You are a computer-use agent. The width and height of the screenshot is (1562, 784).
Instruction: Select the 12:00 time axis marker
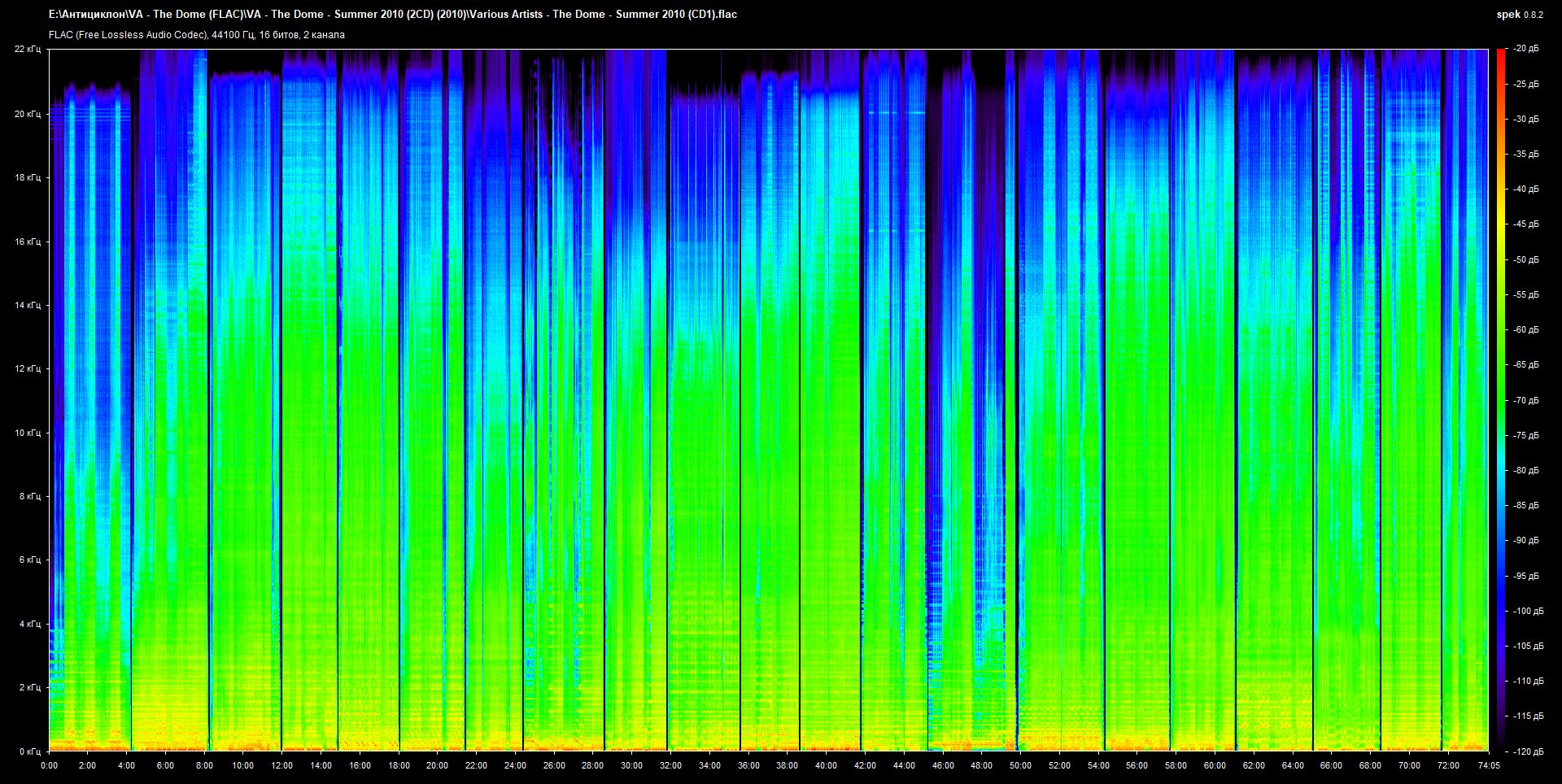click(281, 765)
